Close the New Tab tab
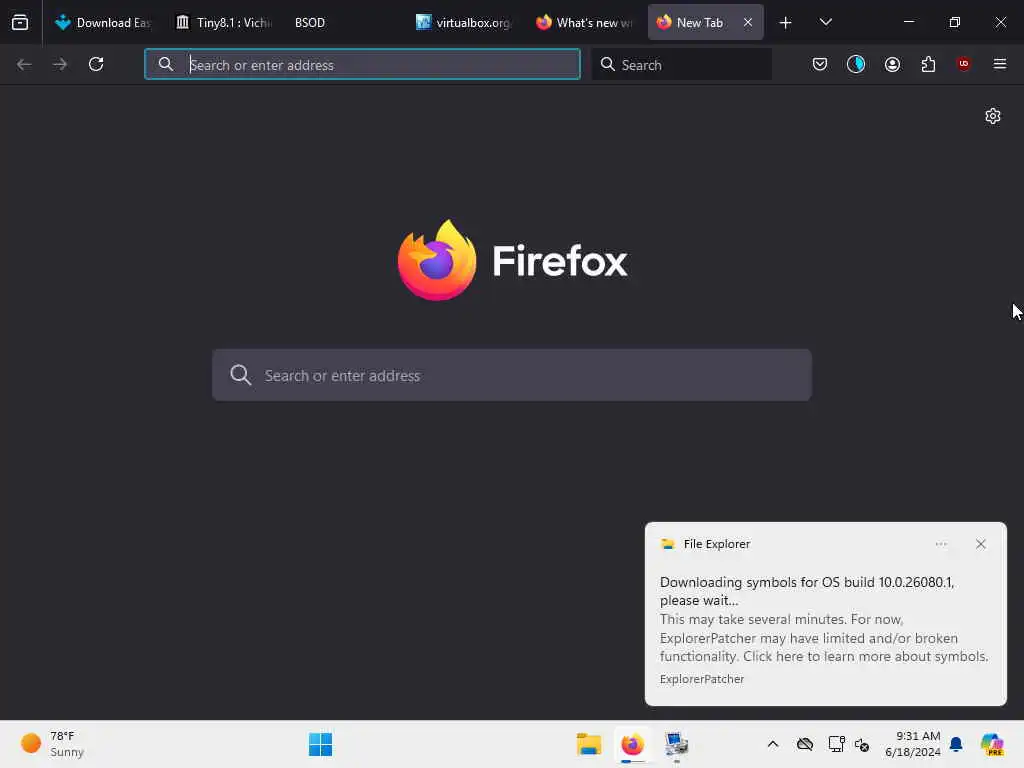 click(748, 22)
